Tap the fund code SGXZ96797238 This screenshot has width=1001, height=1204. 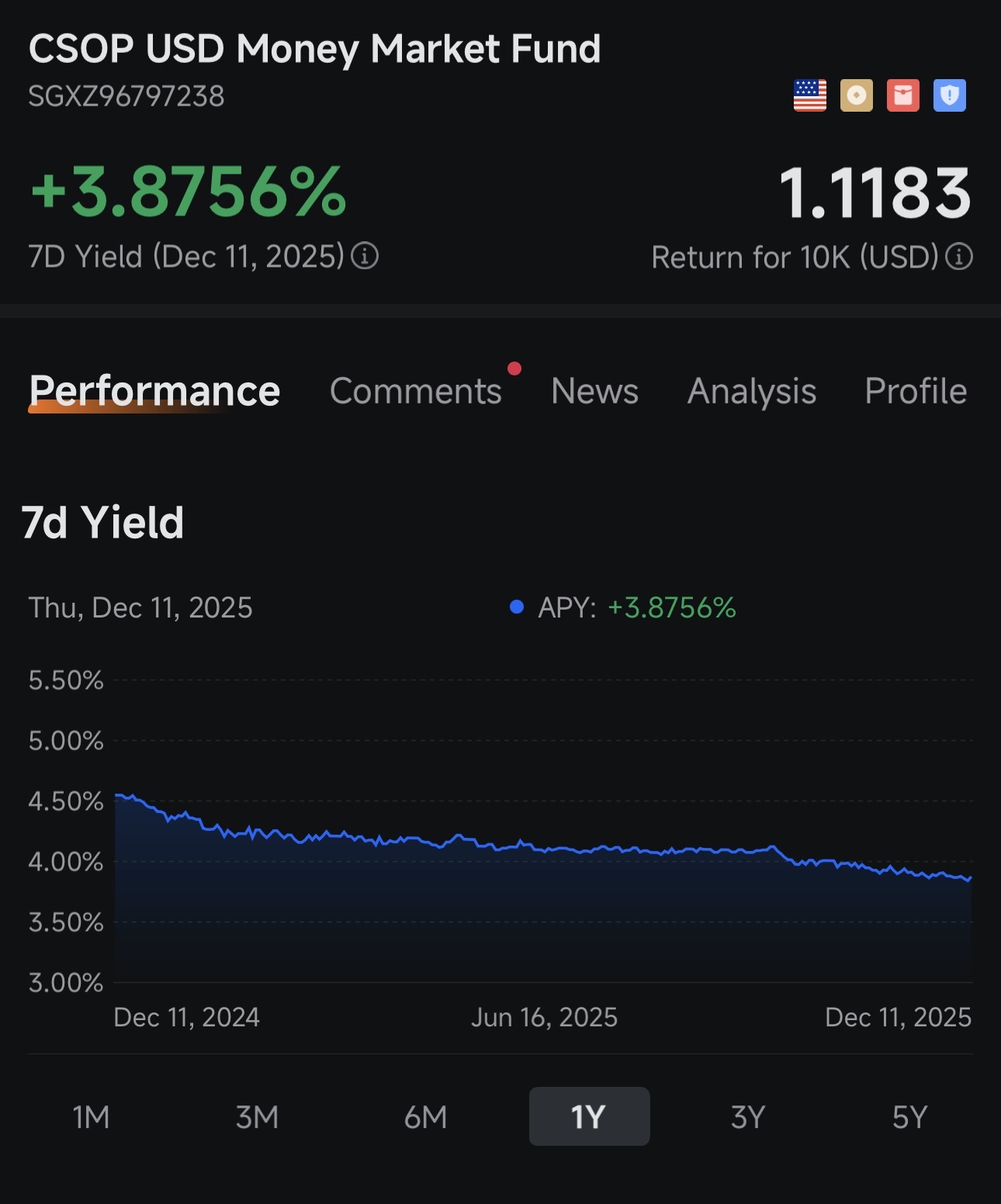126,96
